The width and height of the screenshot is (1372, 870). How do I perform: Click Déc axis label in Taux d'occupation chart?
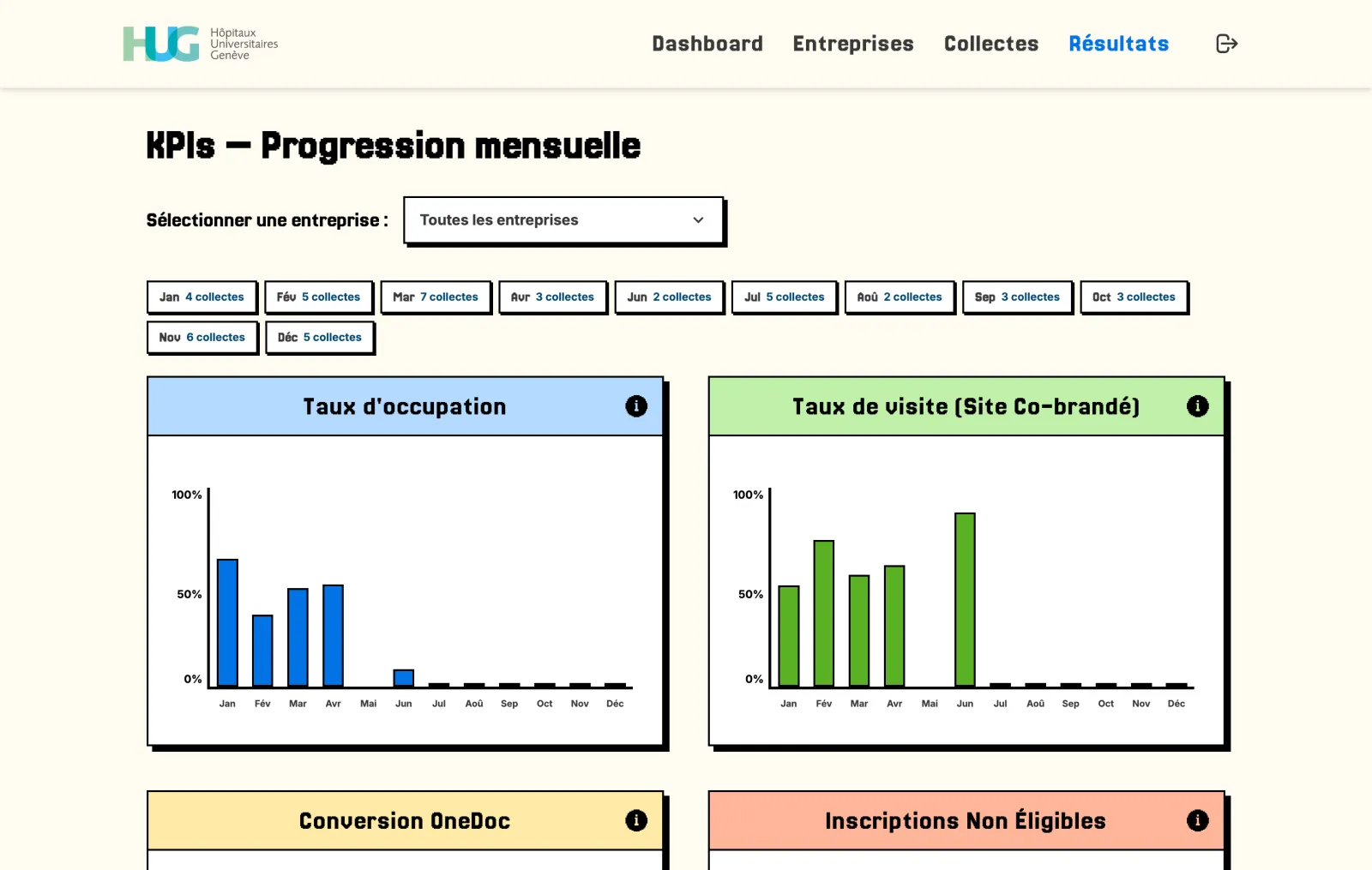615,704
